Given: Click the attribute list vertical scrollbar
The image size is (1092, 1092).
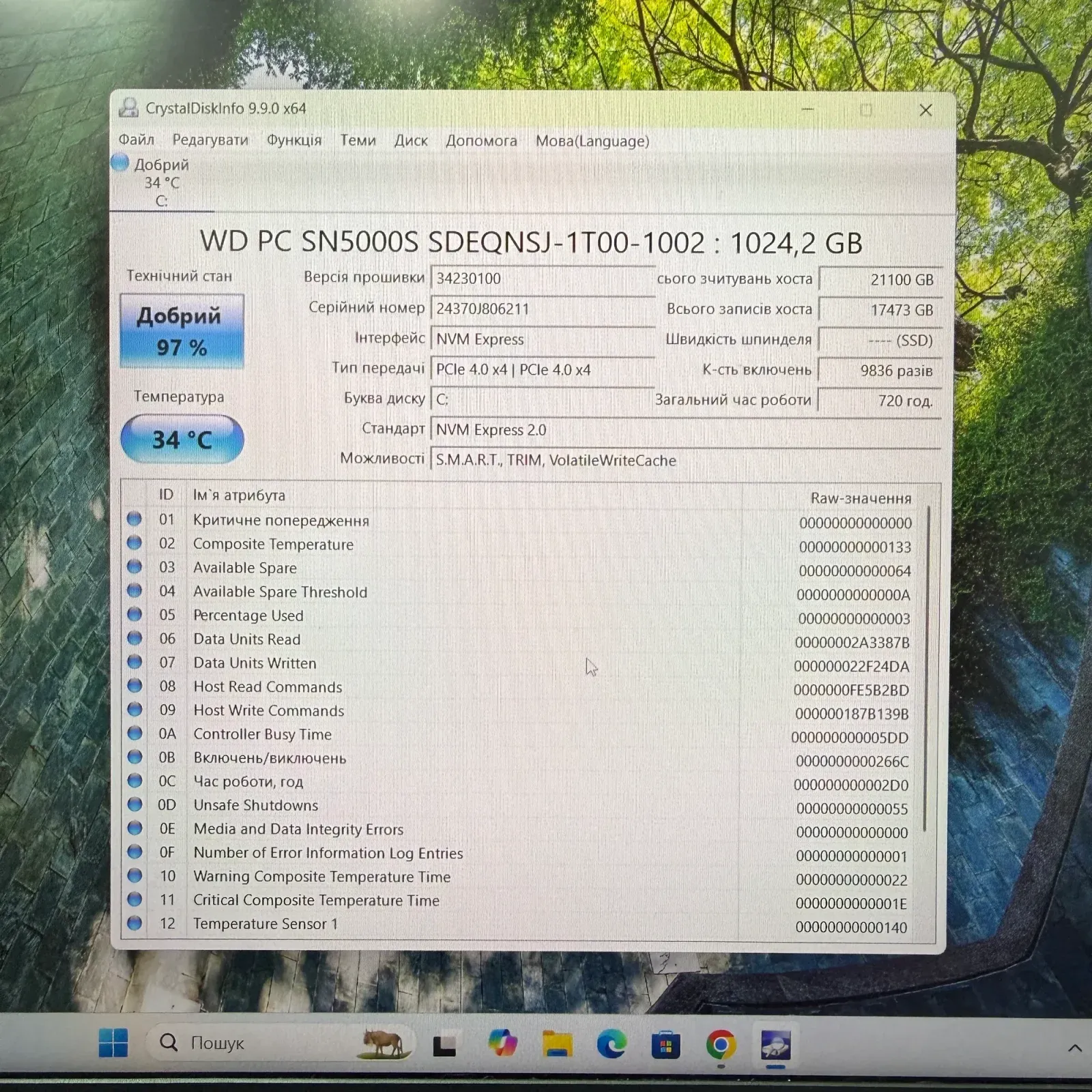Looking at the screenshot, I should 926,669.
